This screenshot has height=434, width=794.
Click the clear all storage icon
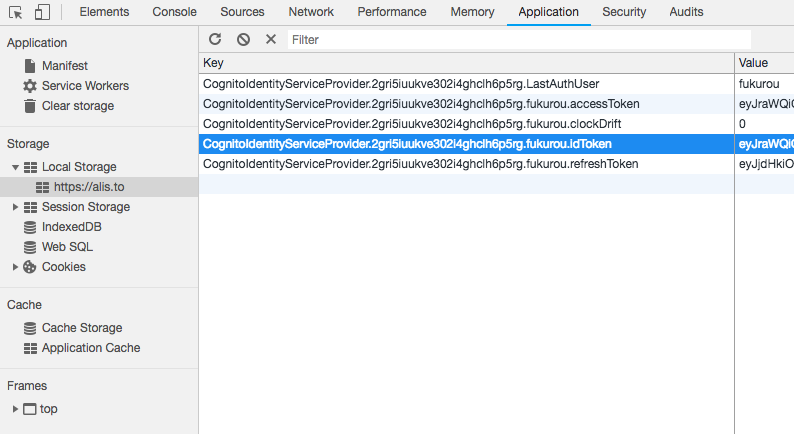pos(243,39)
